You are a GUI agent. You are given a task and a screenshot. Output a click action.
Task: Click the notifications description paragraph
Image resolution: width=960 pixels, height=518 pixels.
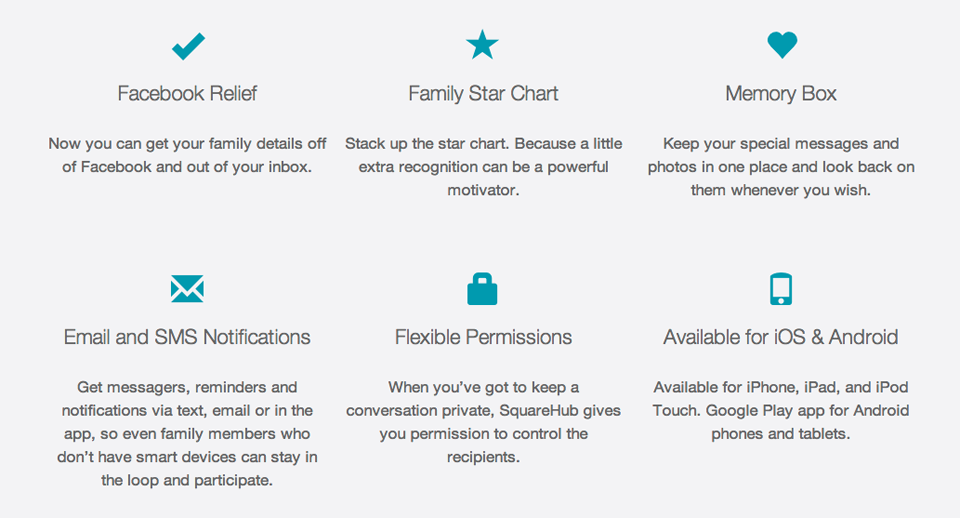(x=187, y=433)
